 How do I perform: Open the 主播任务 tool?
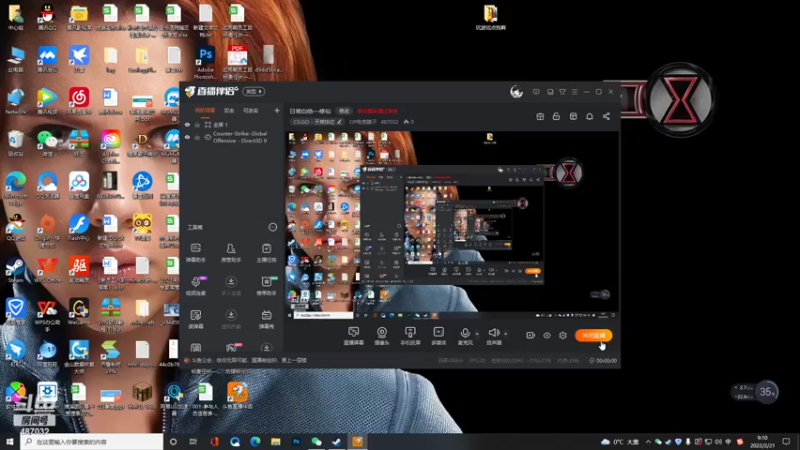pyautogui.click(x=266, y=253)
